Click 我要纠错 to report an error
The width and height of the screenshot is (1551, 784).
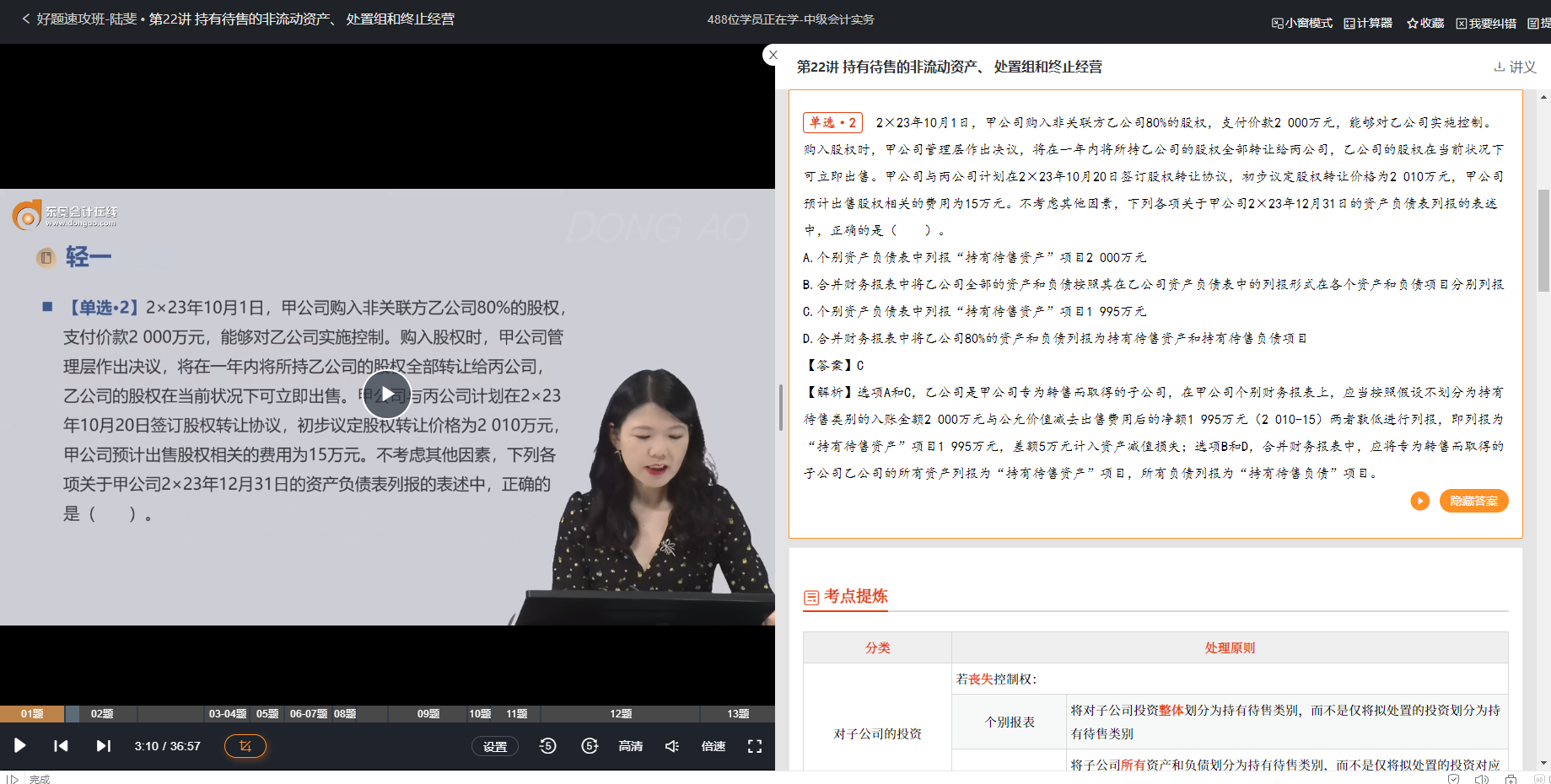pos(1486,23)
